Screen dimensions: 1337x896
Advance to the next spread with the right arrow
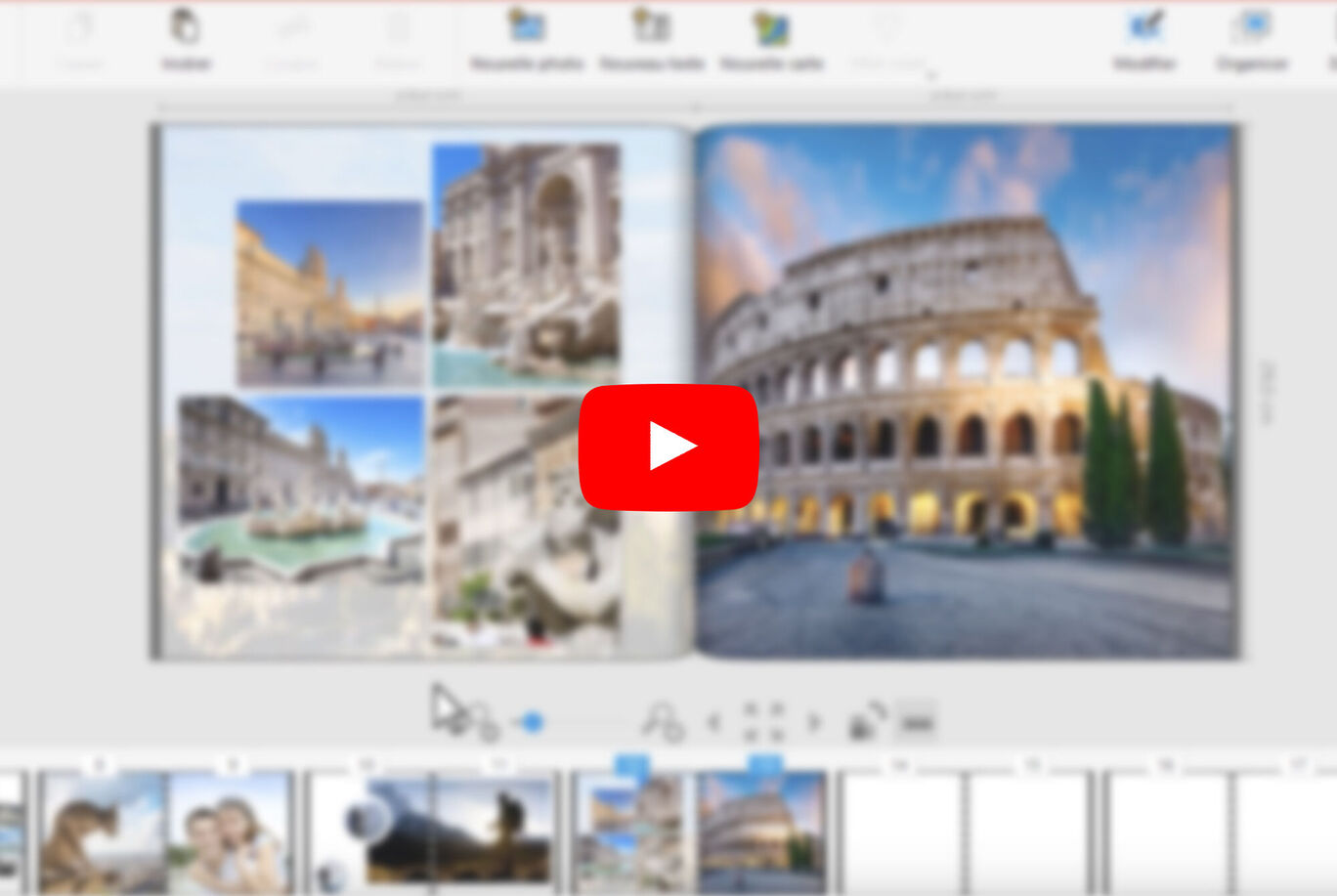[x=814, y=723]
